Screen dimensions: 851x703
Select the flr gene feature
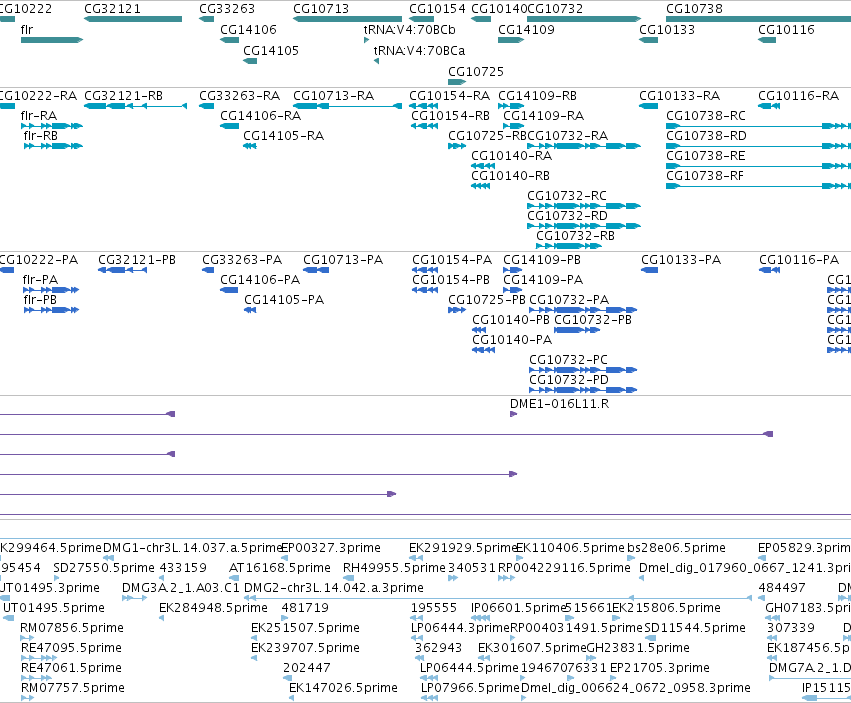coord(52,40)
